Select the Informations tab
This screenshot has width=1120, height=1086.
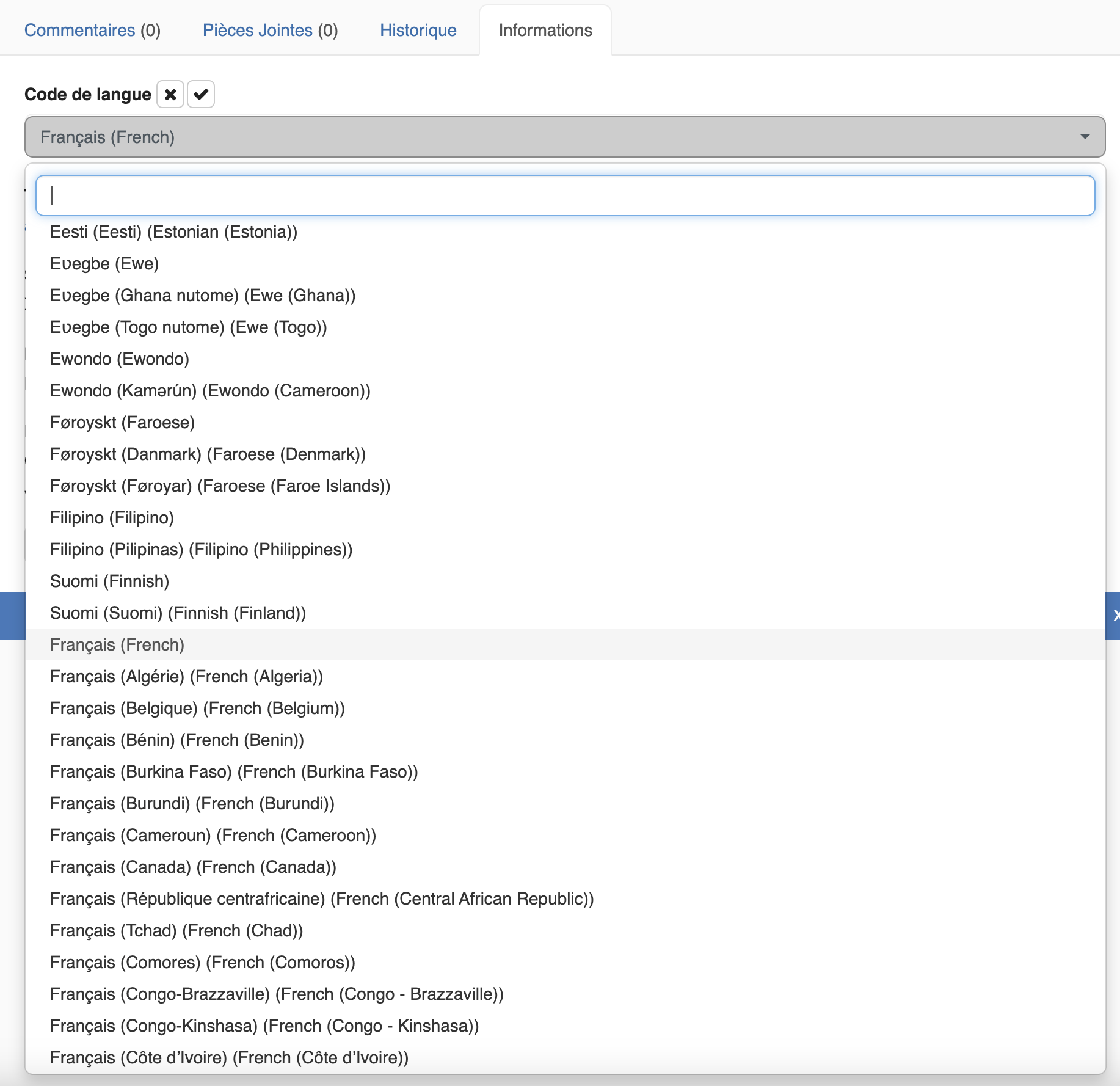(545, 30)
